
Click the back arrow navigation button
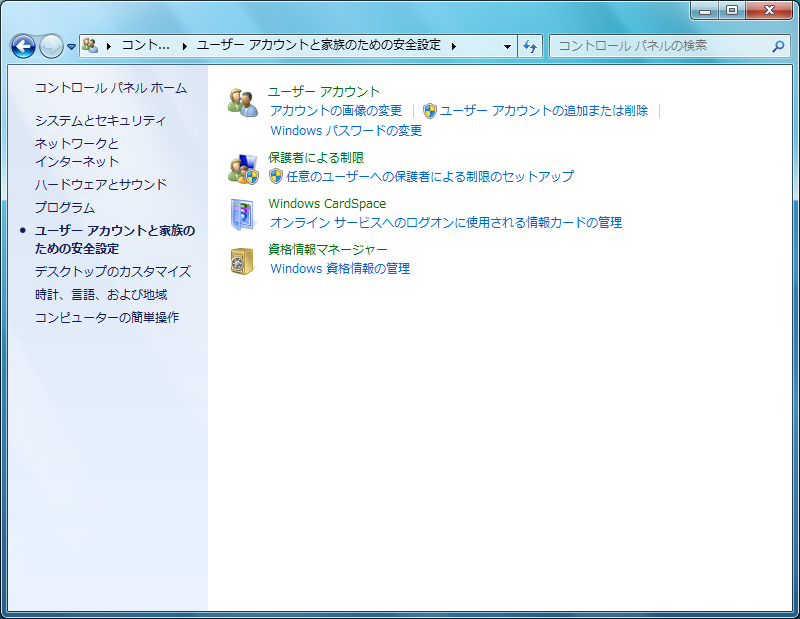point(23,46)
